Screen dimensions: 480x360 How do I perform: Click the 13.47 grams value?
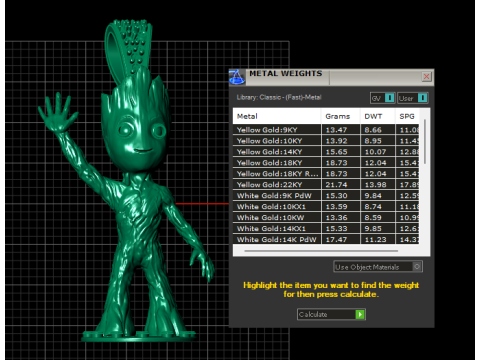[336, 130]
